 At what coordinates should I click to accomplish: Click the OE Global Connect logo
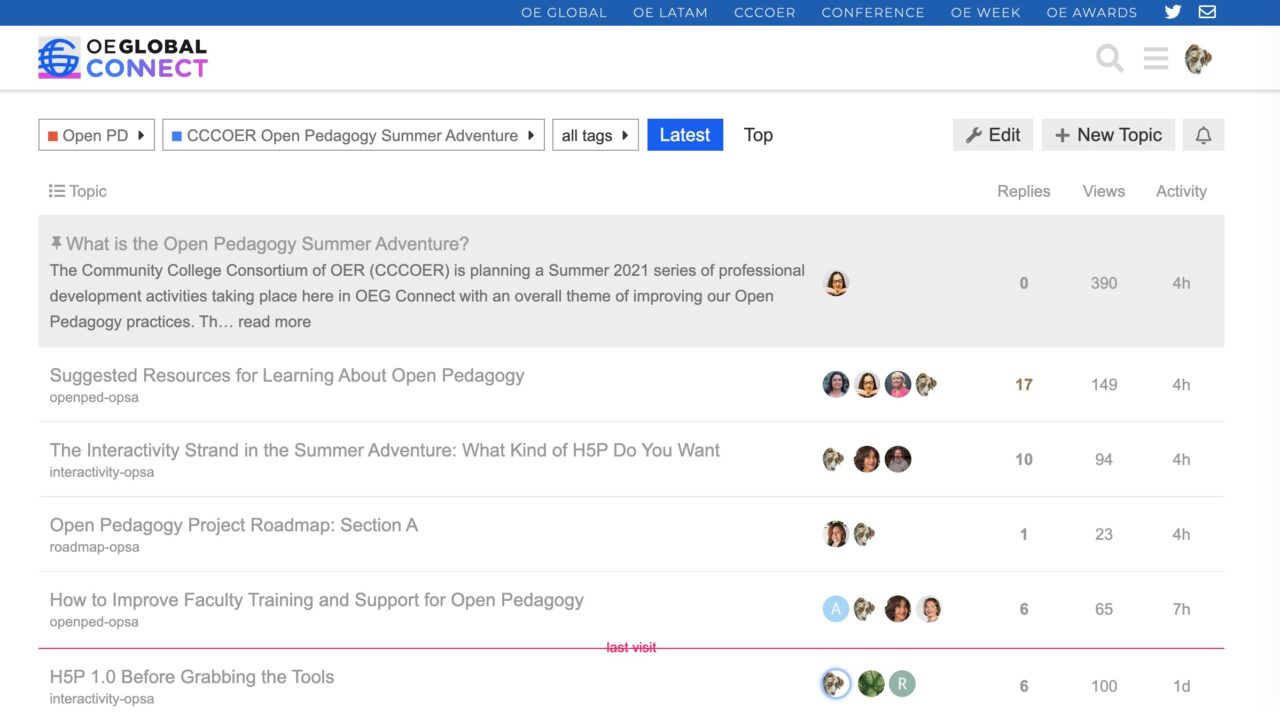(x=123, y=58)
